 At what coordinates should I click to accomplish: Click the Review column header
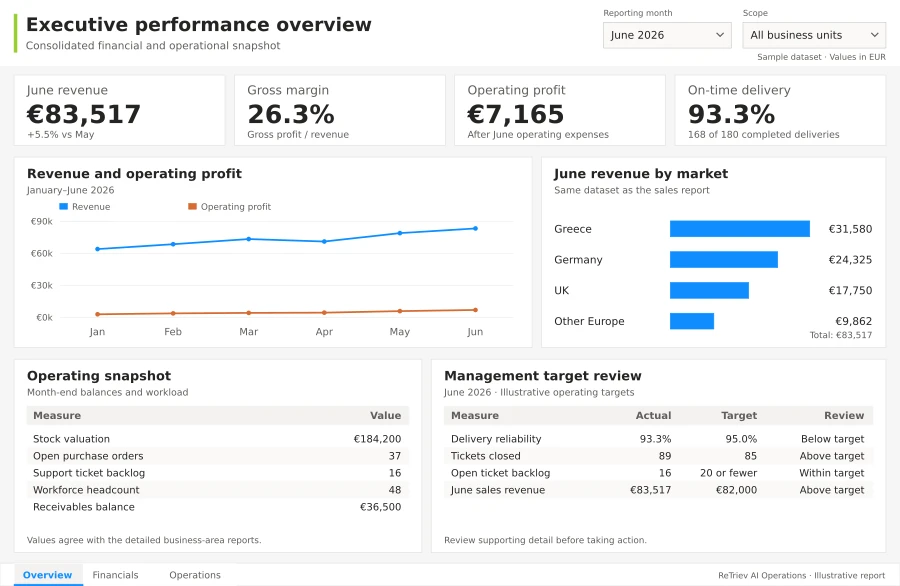(x=844, y=415)
